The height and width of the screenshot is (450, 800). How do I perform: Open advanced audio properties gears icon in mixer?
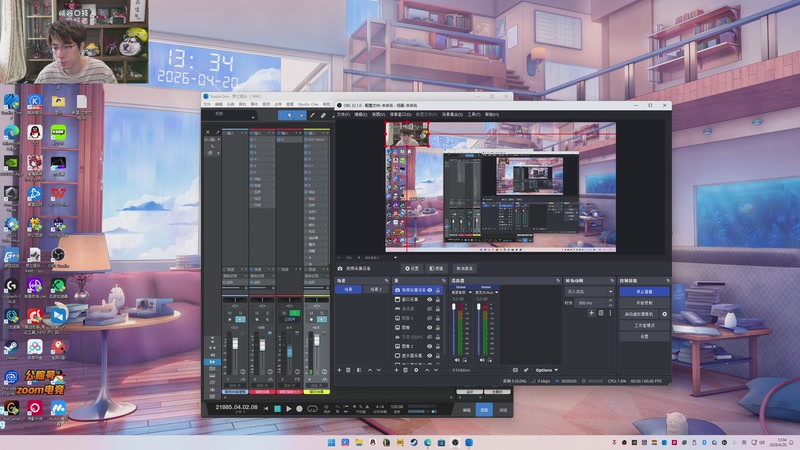pyautogui.click(x=526, y=370)
